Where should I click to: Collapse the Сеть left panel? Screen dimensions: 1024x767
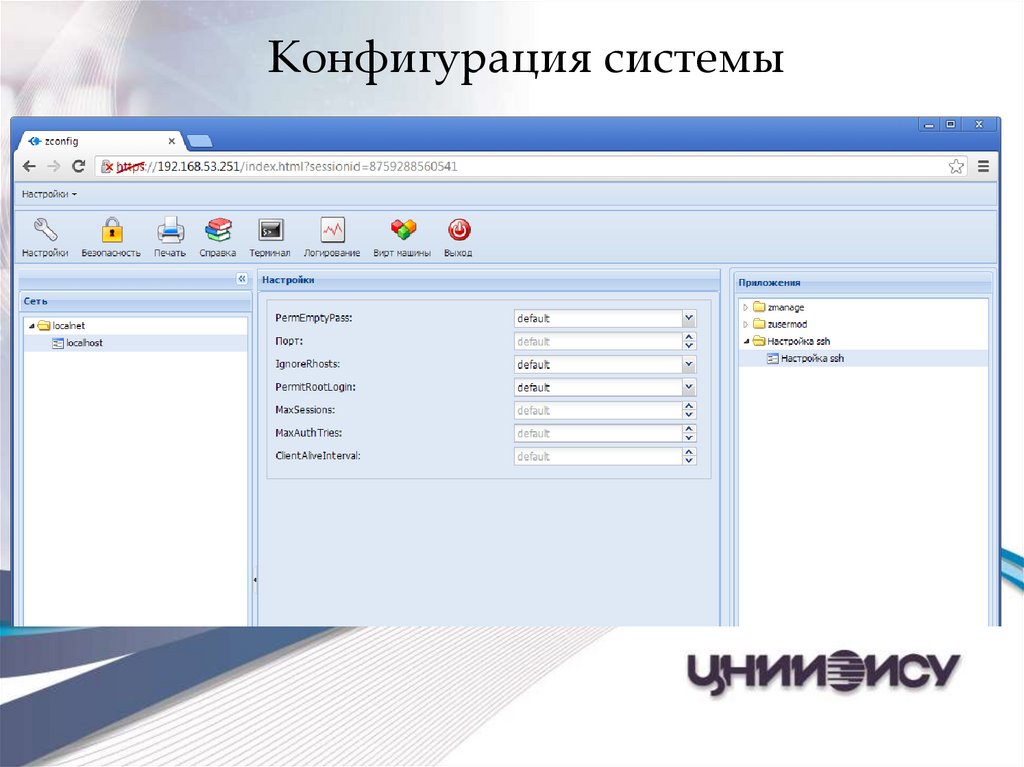(x=241, y=279)
